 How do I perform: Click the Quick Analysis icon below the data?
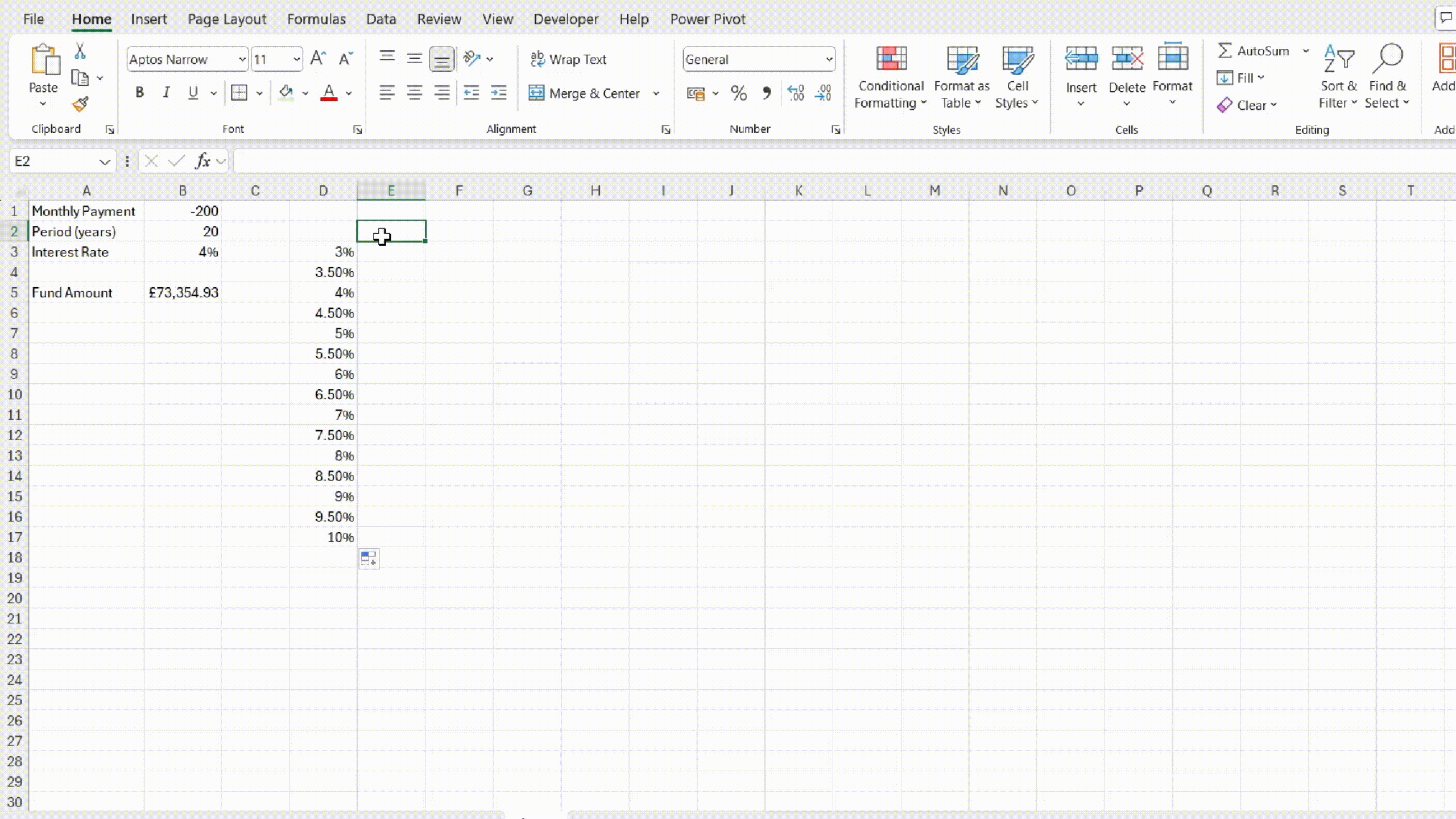pyautogui.click(x=369, y=559)
